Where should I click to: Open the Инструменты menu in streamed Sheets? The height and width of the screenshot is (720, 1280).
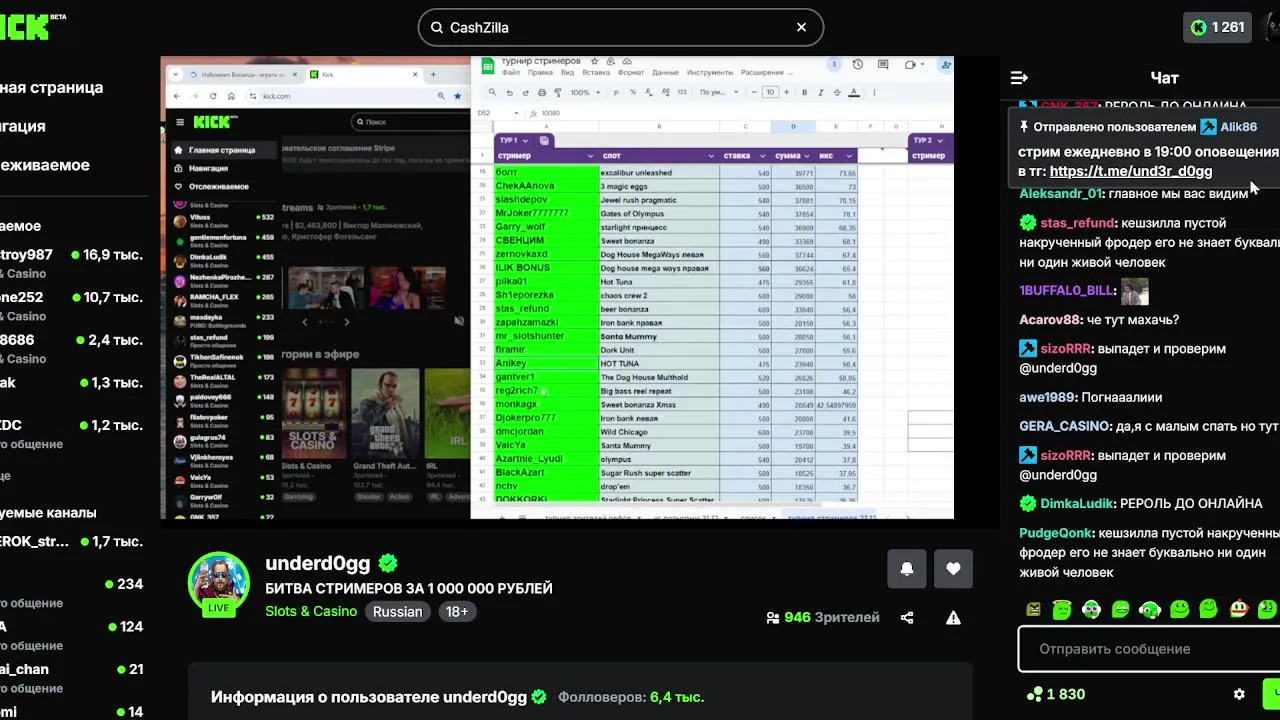710,73
